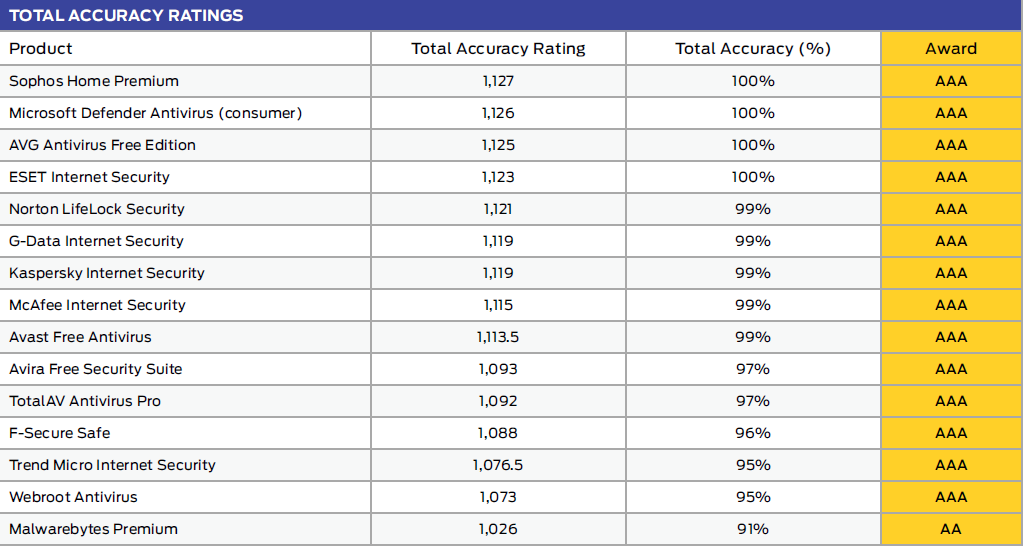Click Trend Micro Internet Security rating 1,076.5

coord(498,465)
